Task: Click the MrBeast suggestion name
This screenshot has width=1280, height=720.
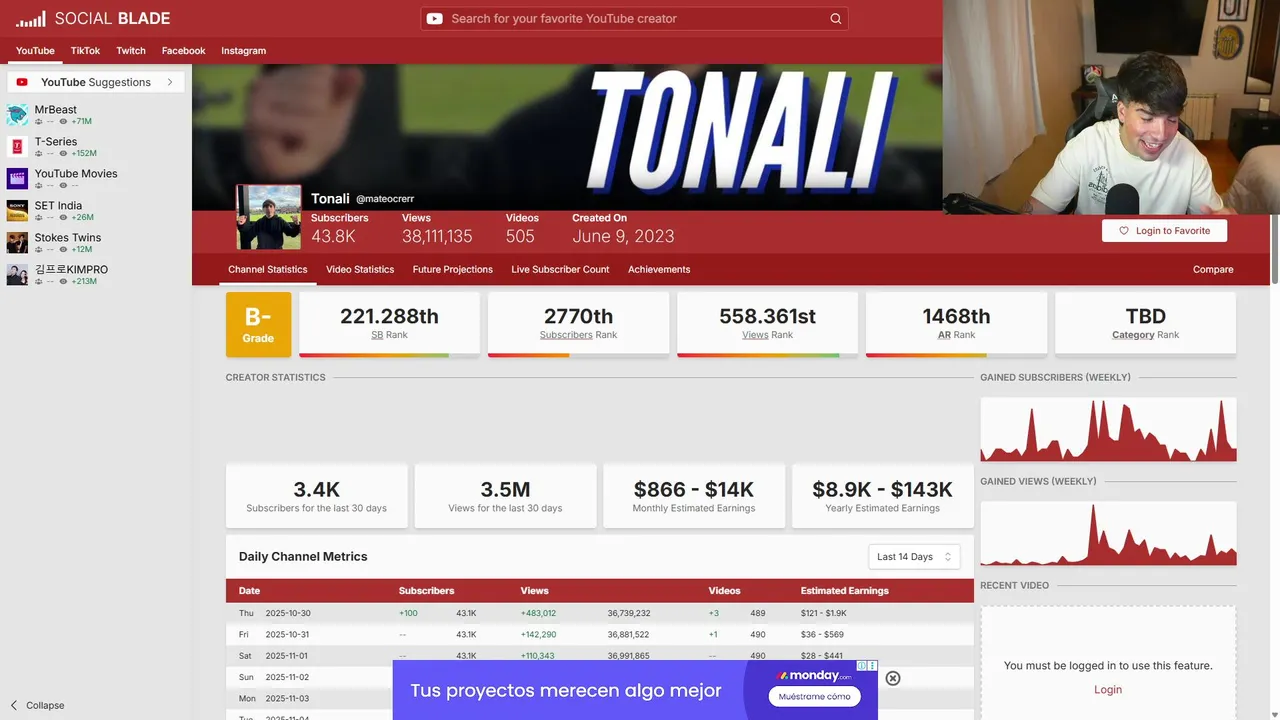Action: click(x=55, y=110)
